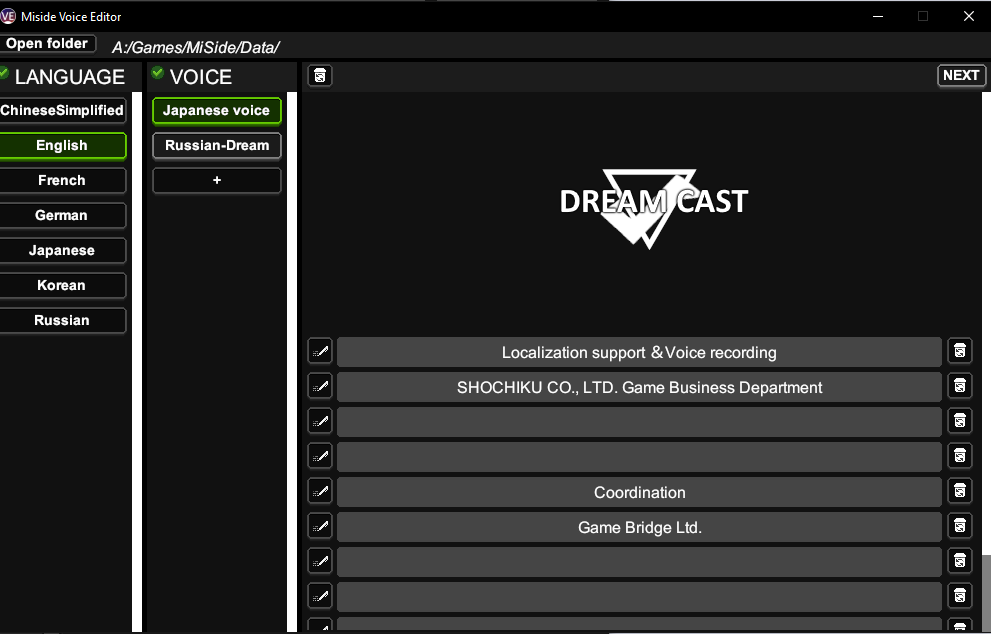Edit the Localization support & Voice recording line
This screenshot has height=634, width=991.
[320, 351]
